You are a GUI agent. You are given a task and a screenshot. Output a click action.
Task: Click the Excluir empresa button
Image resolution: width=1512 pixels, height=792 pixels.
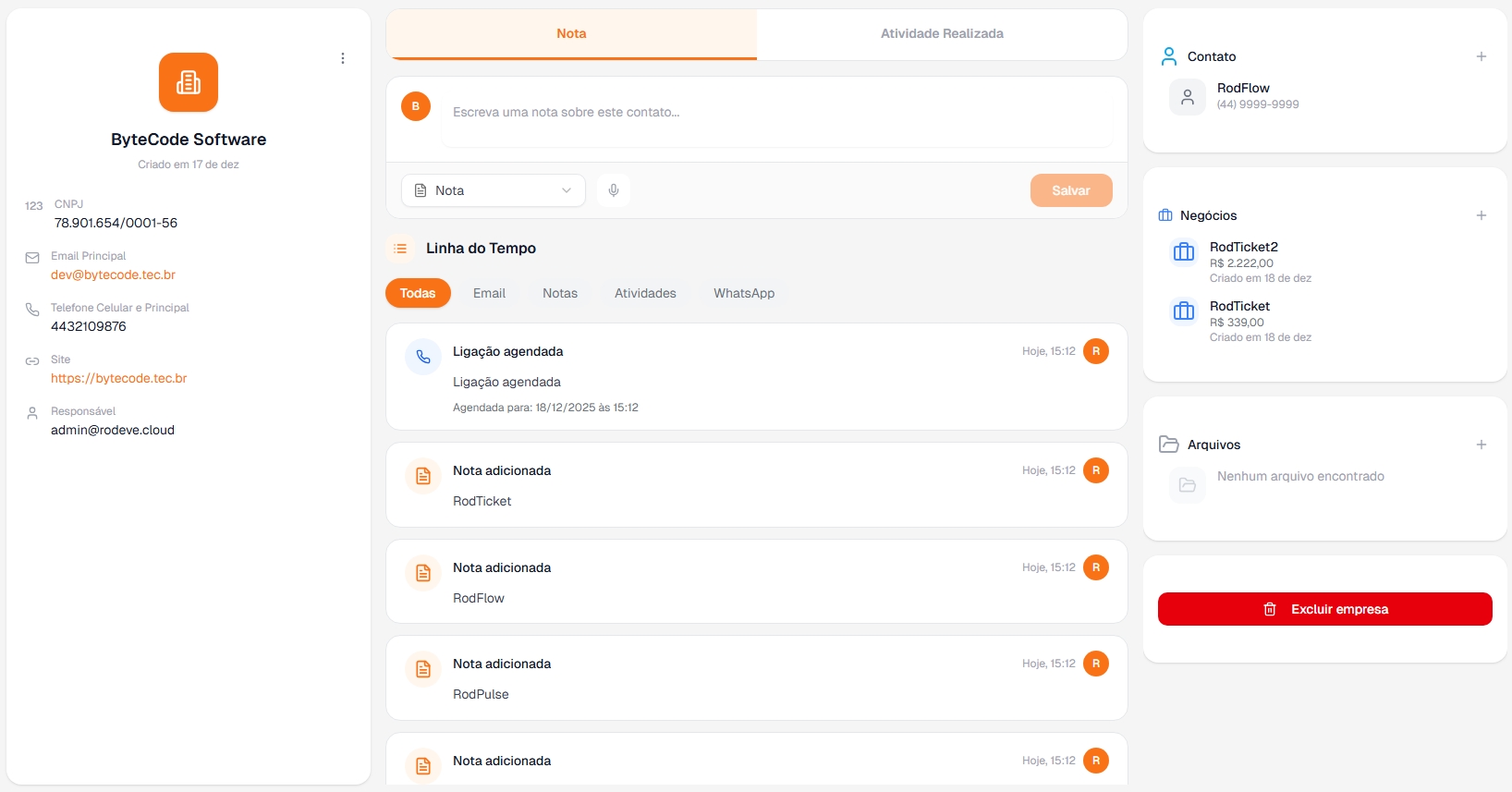[x=1324, y=609]
